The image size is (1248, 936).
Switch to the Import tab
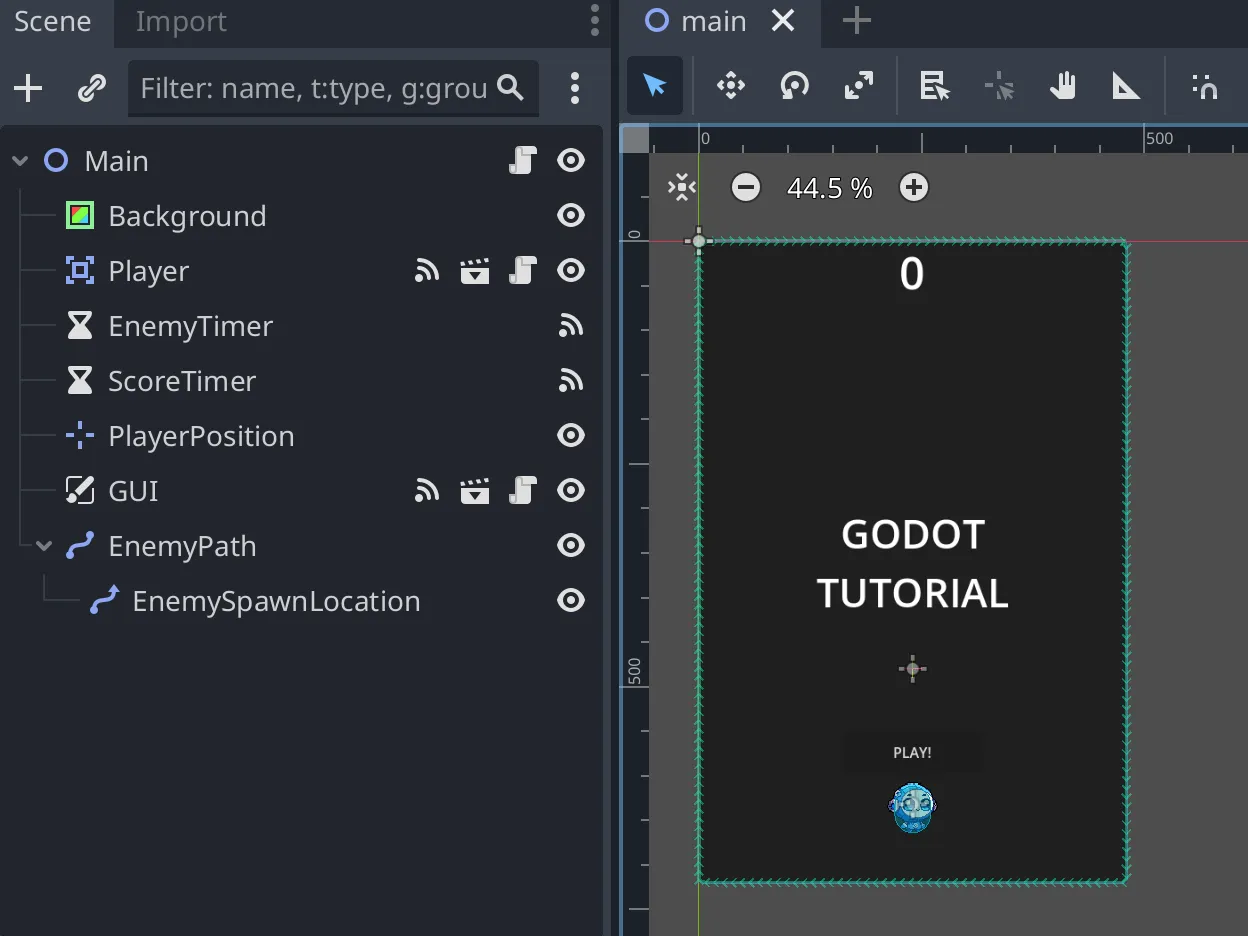coord(181,22)
